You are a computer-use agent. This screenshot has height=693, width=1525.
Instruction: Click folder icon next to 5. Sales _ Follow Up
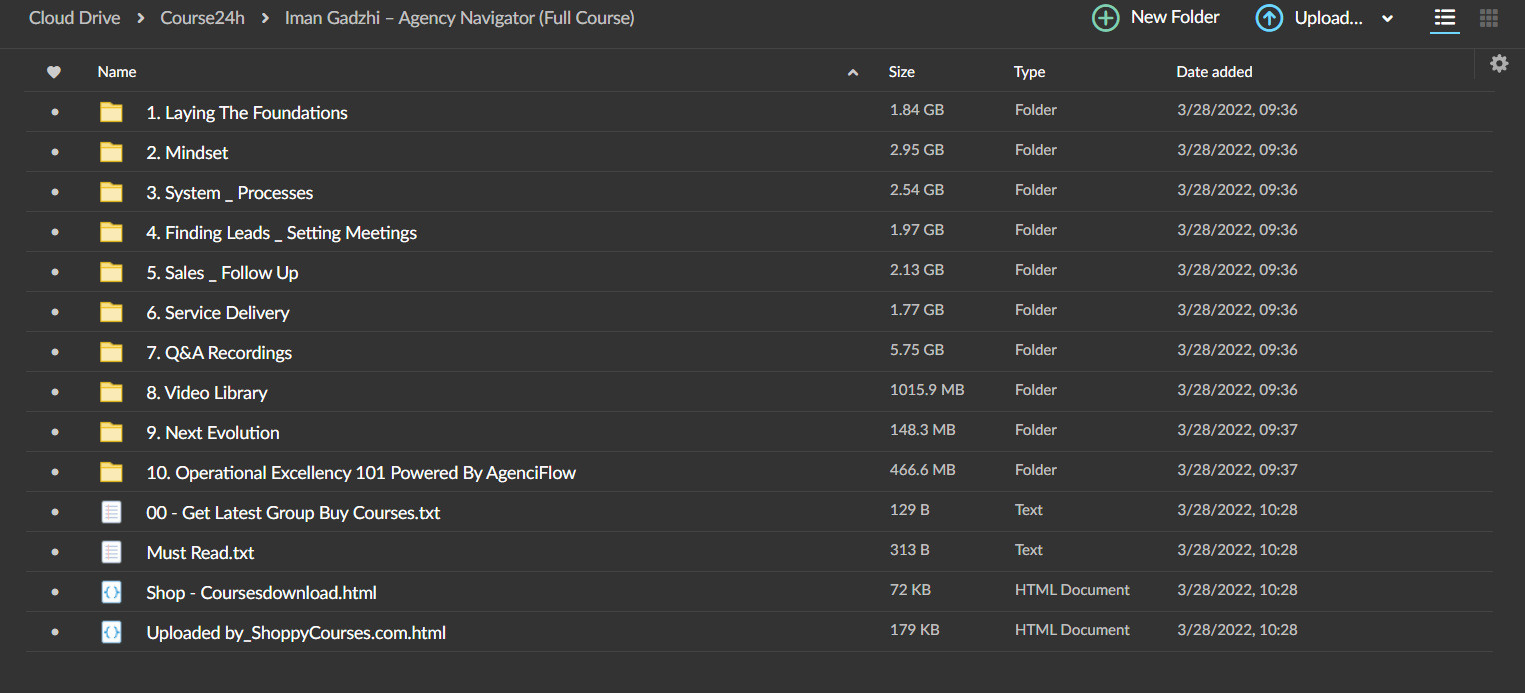tap(111, 272)
